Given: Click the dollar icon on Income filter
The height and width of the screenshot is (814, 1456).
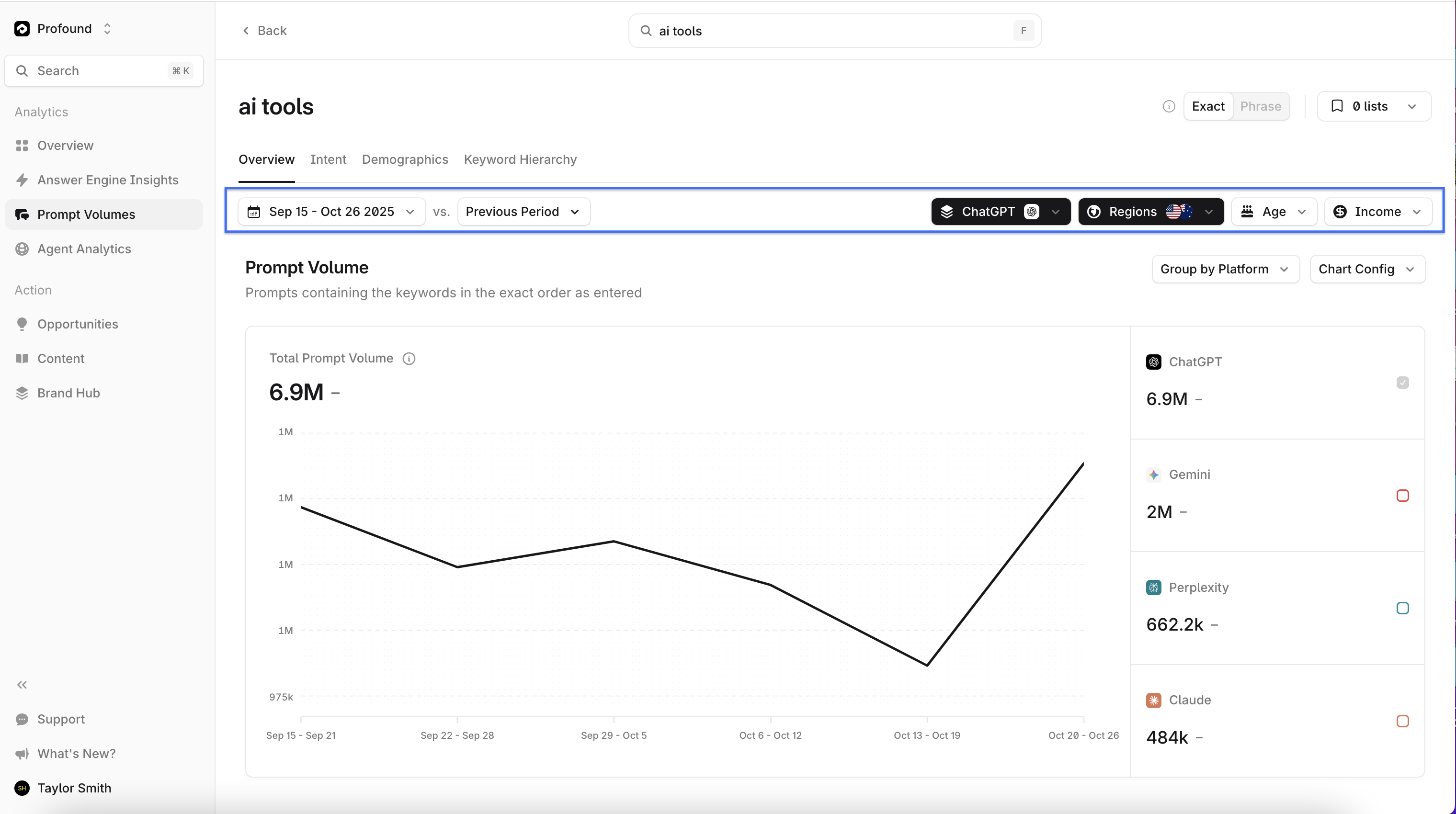Looking at the screenshot, I should (1340, 212).
